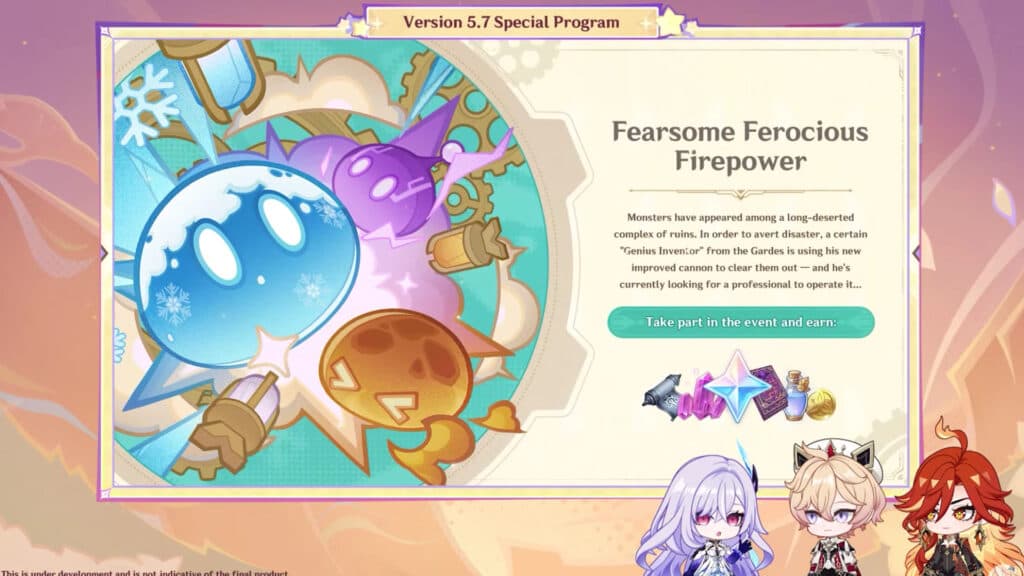This screenshot has height=576, width=1024.
Task: Click the gold Mora coin icon
Action: [820, 404]
